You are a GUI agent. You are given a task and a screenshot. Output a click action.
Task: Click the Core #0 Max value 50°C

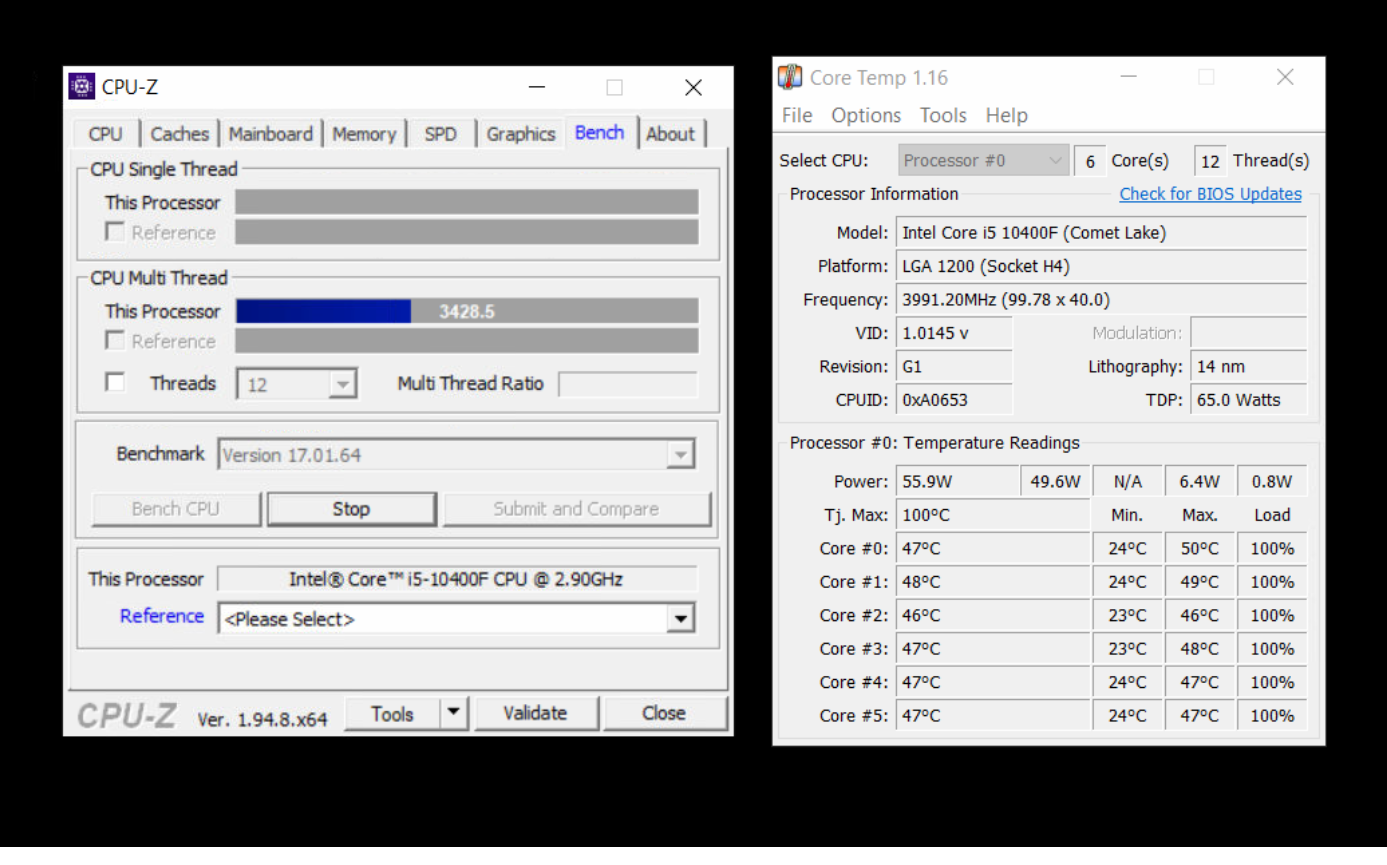[x=1200, y=548]
